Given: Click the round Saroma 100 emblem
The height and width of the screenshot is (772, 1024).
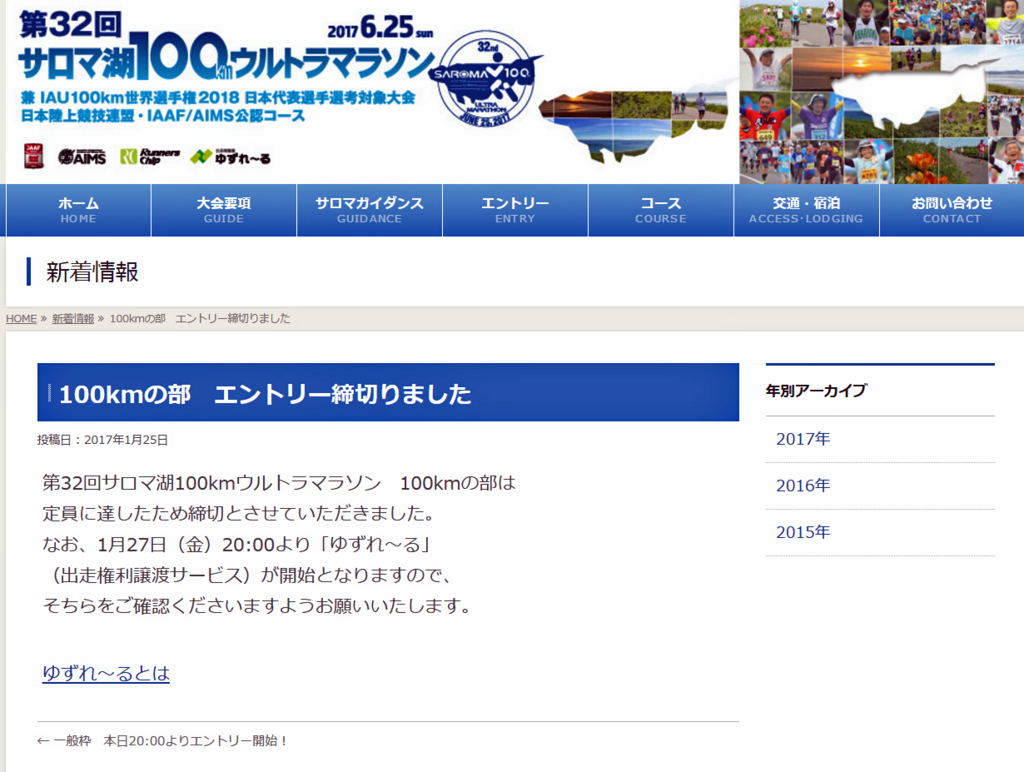Looking at the screenshot, I should 485,78.
